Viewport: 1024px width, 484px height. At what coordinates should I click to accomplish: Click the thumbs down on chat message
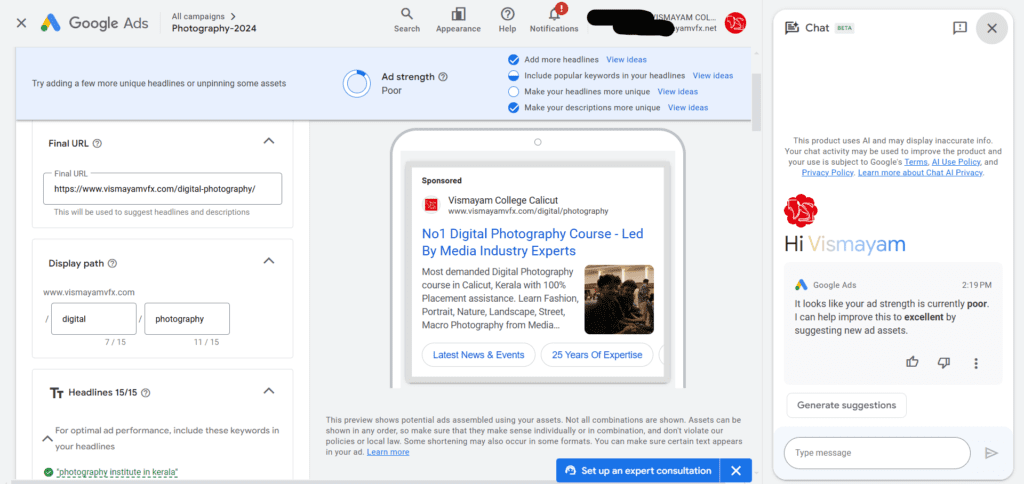coord(944,363)
